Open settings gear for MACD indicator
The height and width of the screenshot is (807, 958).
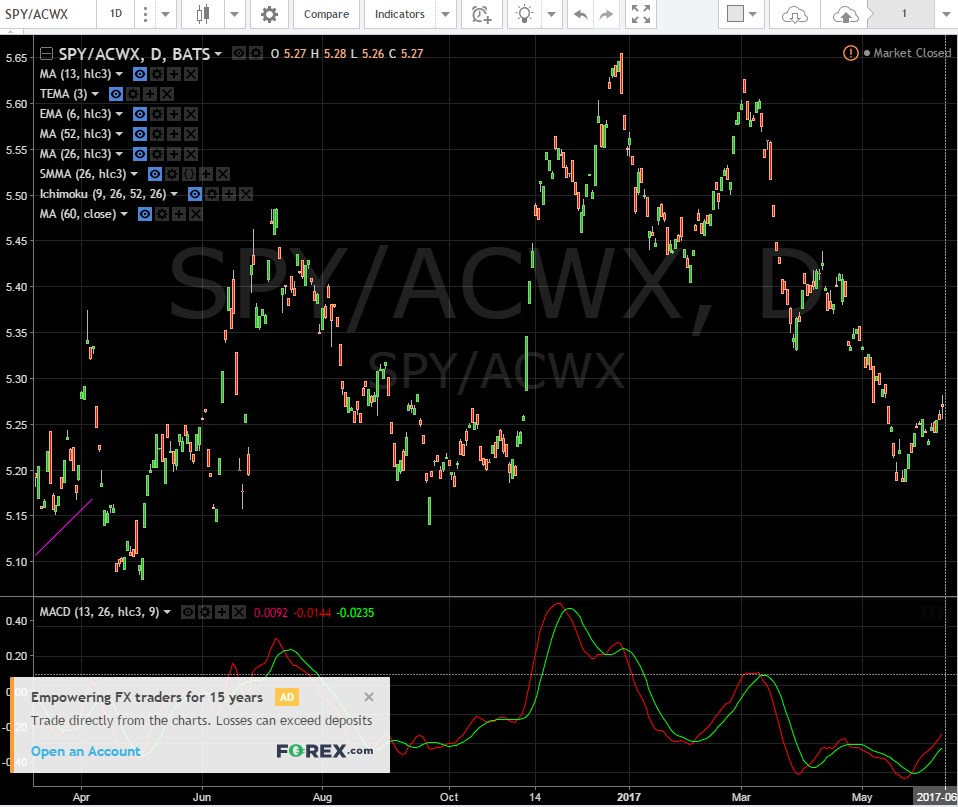(x=205, y=612)
